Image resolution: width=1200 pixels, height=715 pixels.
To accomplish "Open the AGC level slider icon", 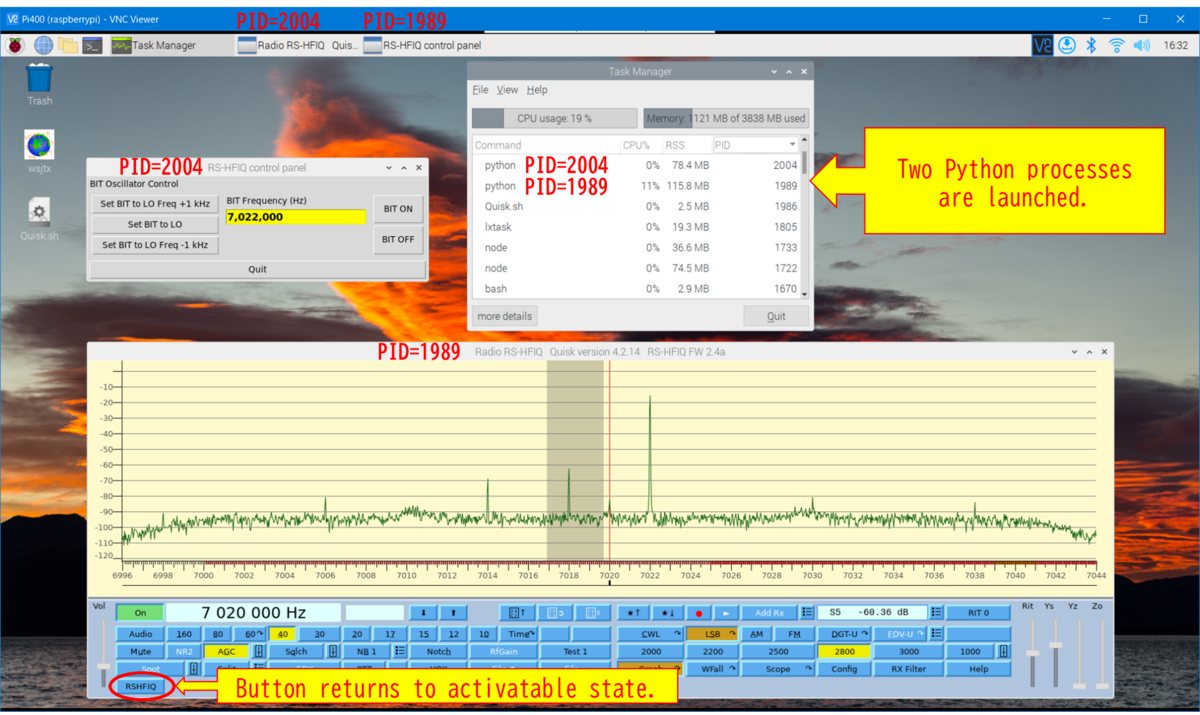I will [258, 651].
